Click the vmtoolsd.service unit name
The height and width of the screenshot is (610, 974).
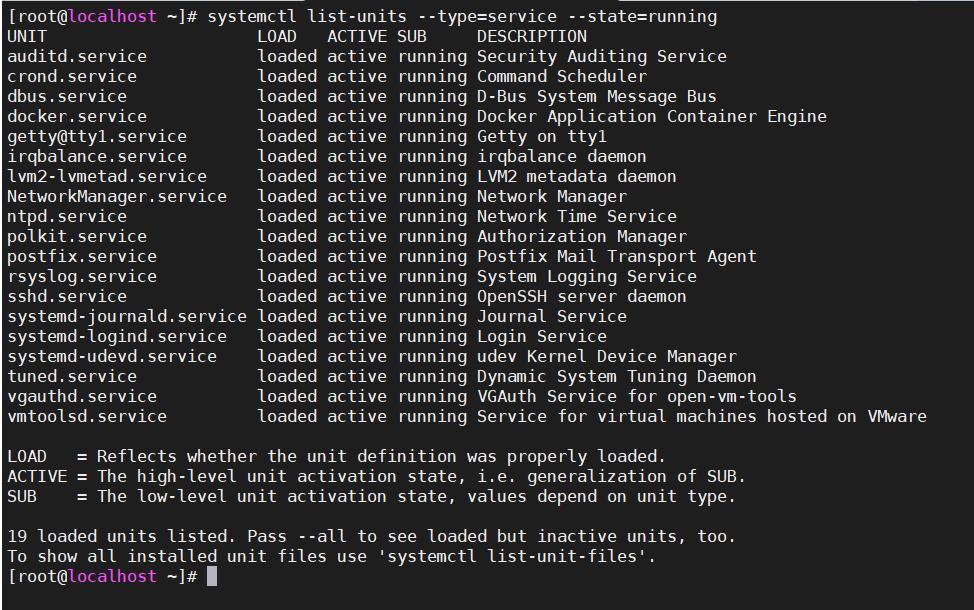tap(87, 416)
